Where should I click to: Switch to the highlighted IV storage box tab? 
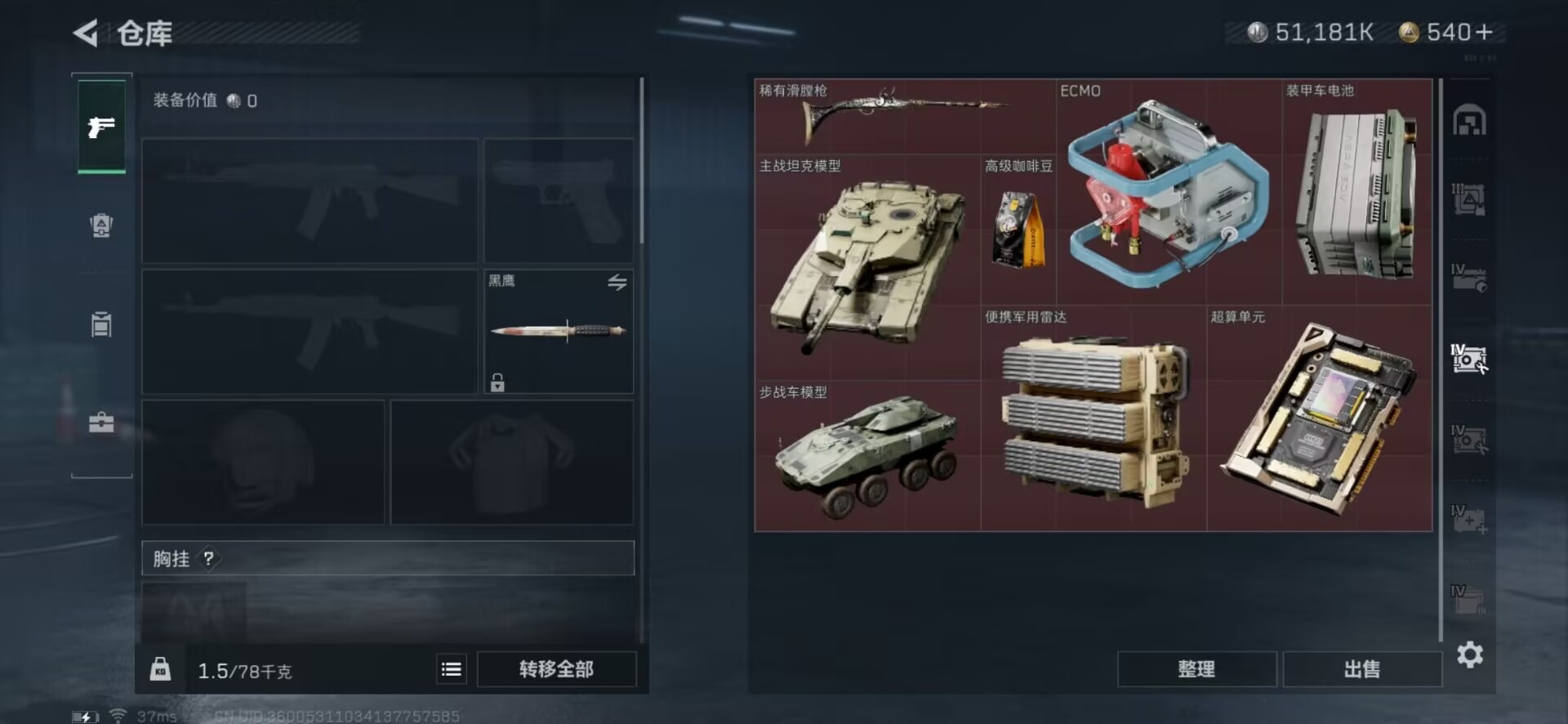1469,359
